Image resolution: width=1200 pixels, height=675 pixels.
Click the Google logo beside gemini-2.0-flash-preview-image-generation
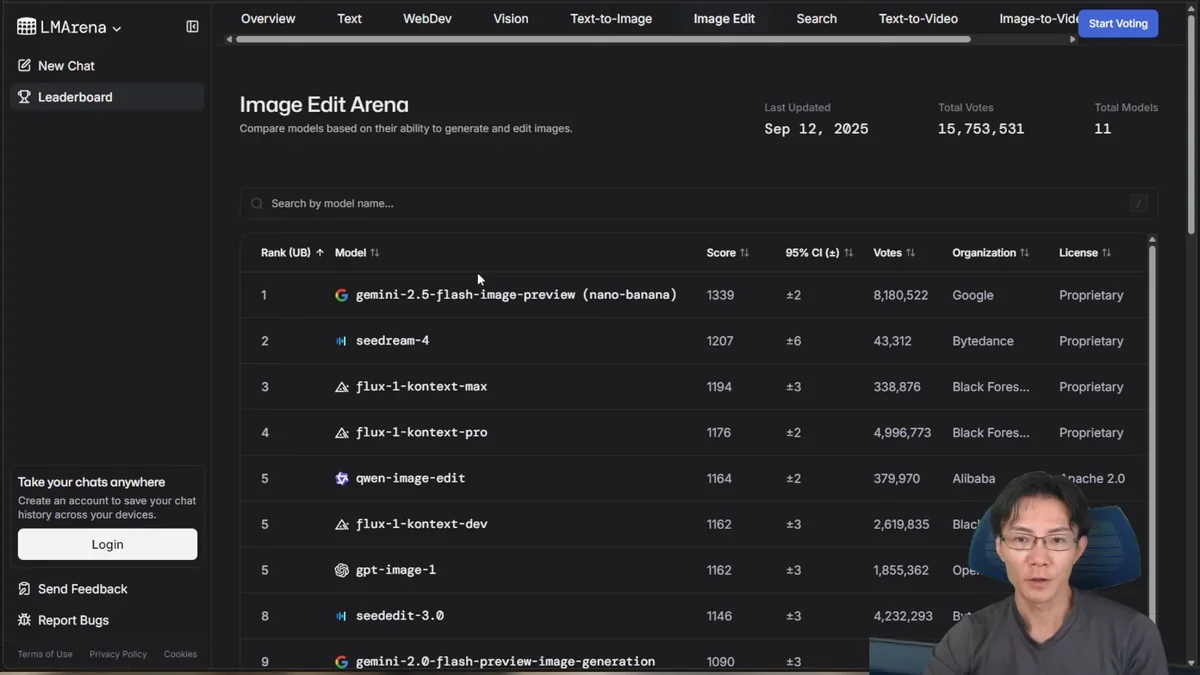pos(342,662)
